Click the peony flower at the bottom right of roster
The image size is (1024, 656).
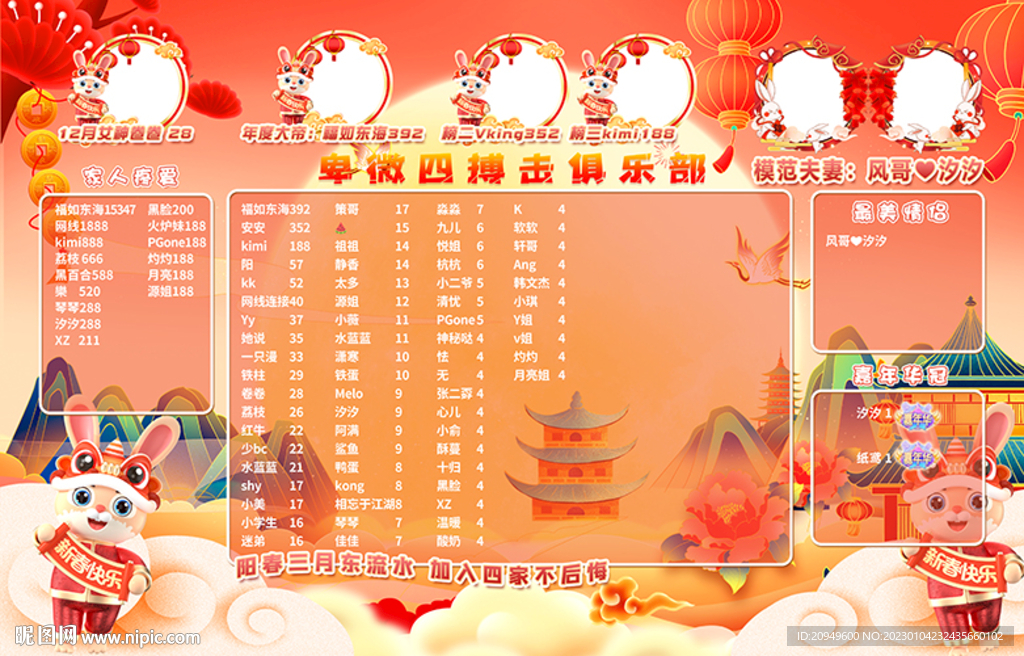(725, 520)
